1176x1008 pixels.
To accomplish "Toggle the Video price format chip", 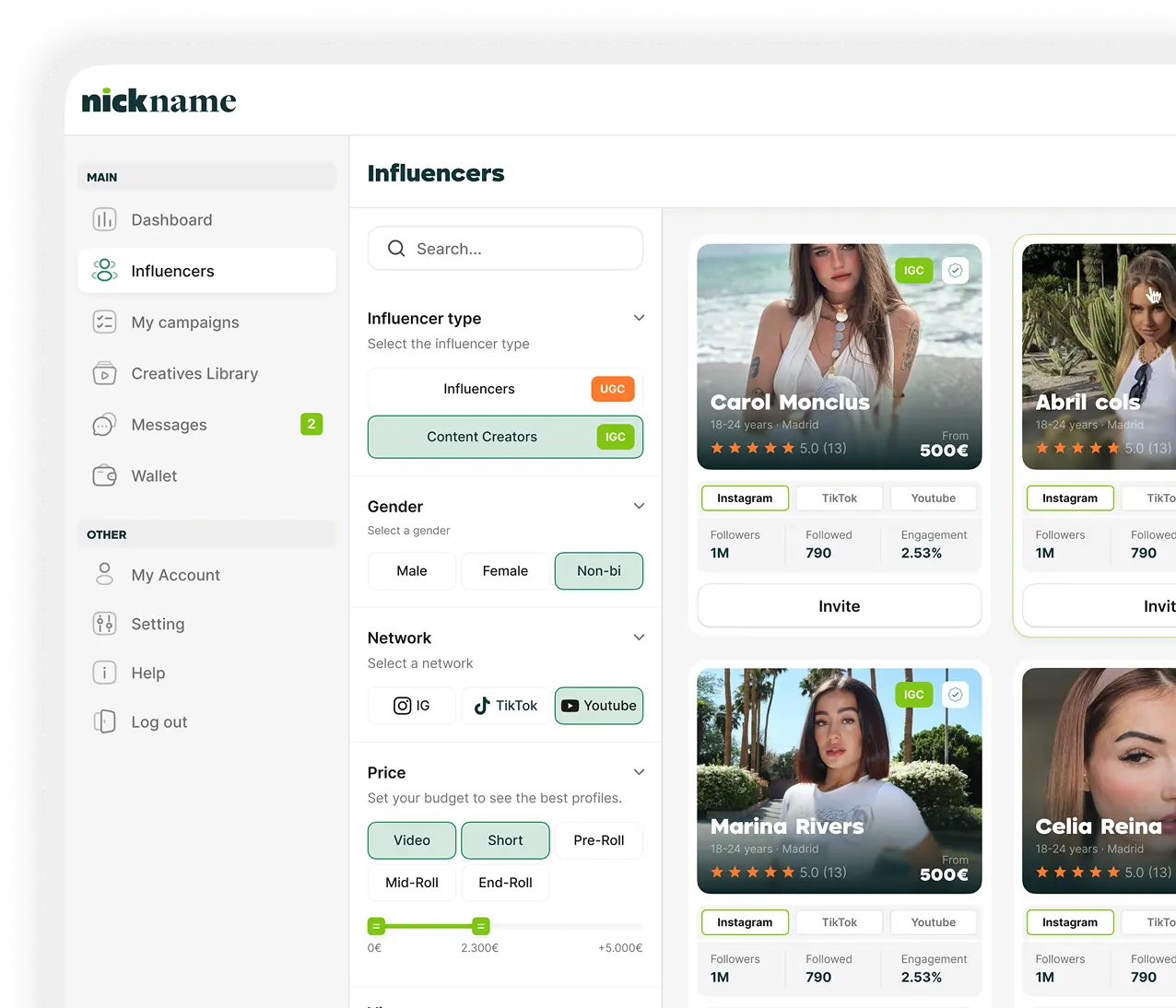I will coord(411,840).
